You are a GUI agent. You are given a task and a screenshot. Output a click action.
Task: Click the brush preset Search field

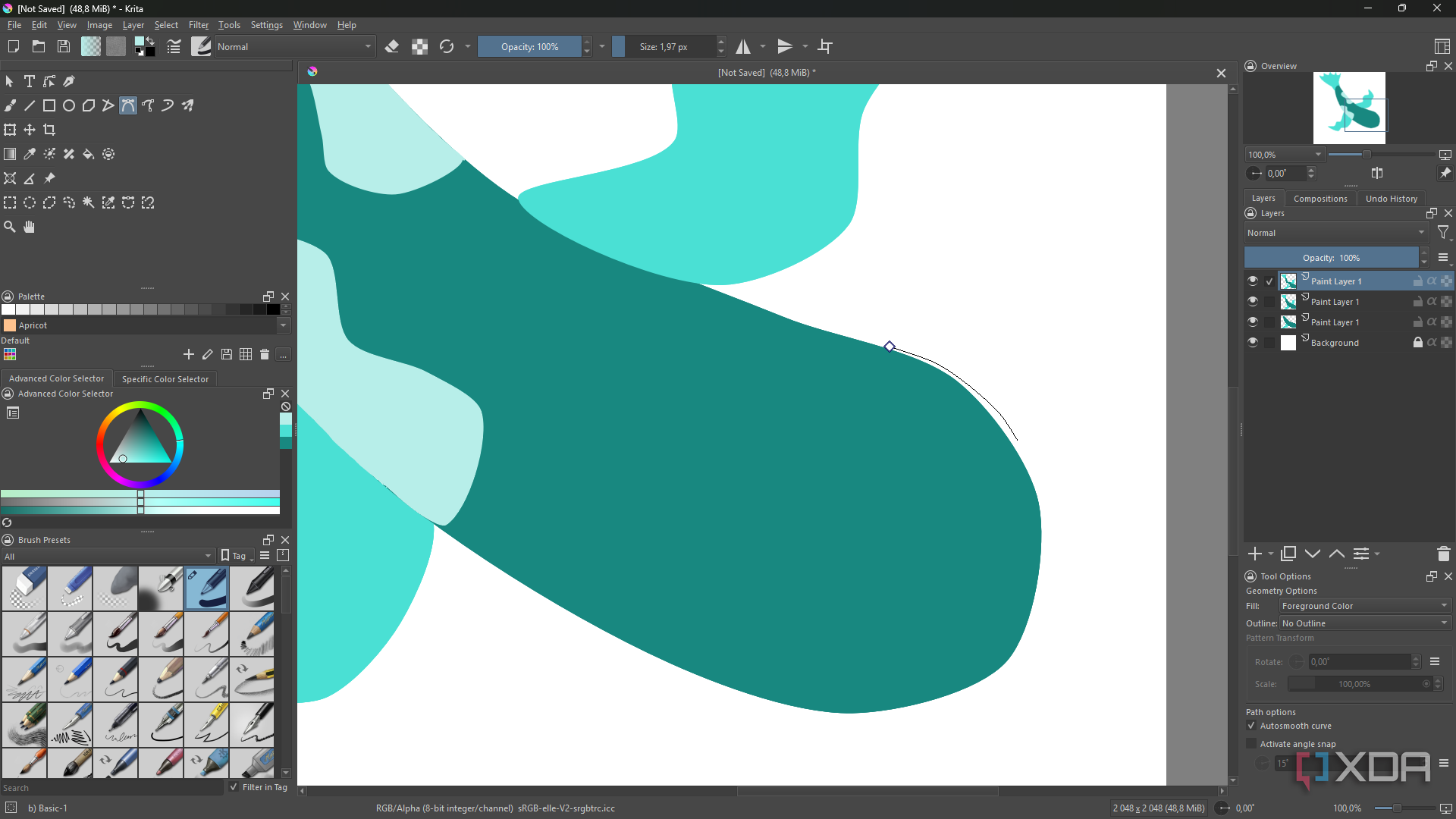pyautogui.click(x=112, y=788)
